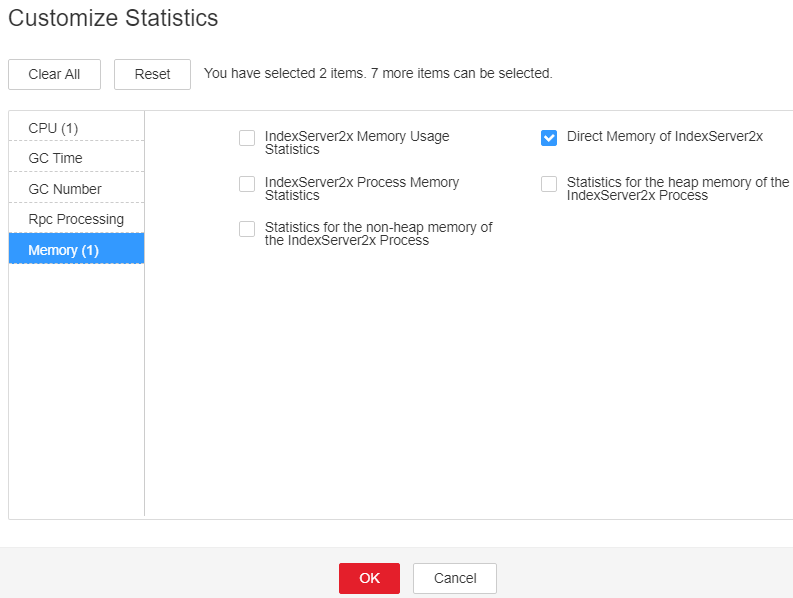
Task: Check the heap memory statistics checkbox
Action: coord(549,184)
